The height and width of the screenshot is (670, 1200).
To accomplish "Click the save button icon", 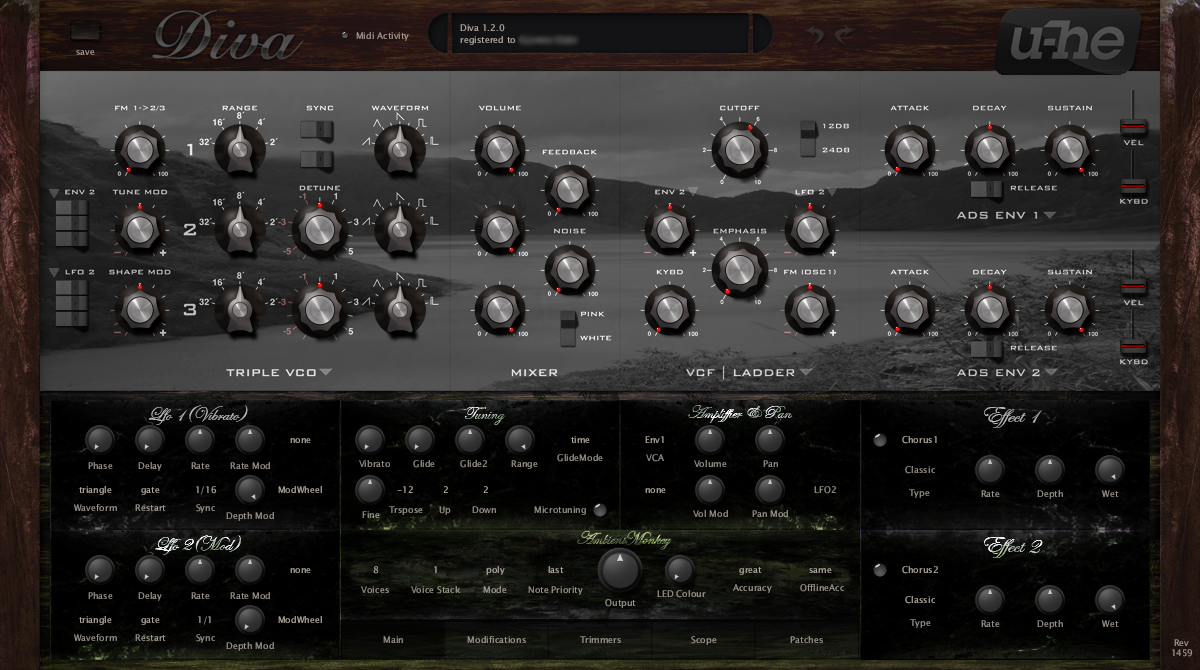I will click(x=85, y=31).
